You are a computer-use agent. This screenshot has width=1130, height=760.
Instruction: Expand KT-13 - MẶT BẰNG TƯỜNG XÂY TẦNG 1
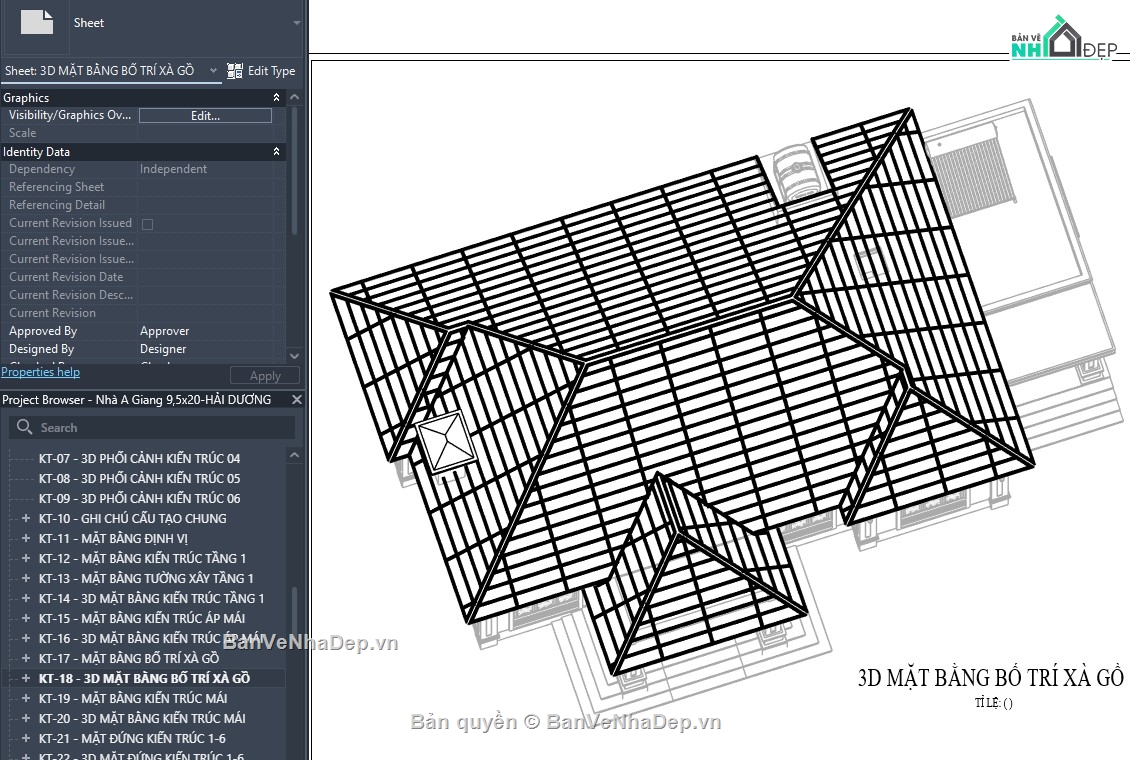[26, 578]
